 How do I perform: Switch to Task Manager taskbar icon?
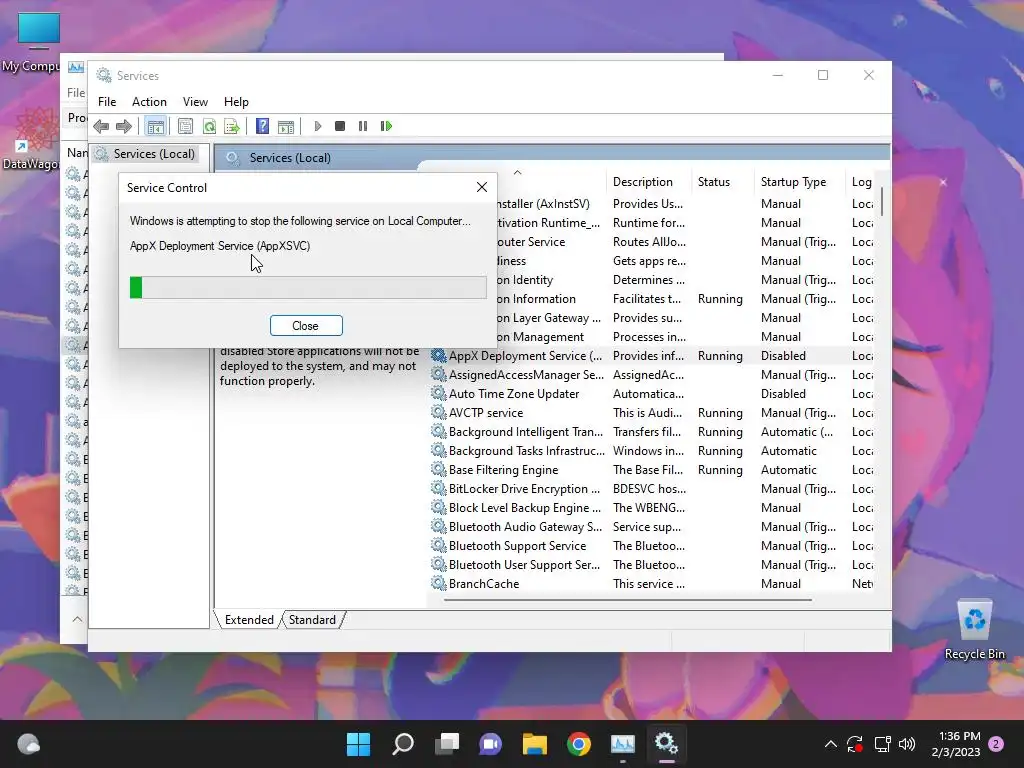pyautogui.click(x=622, y=744)
